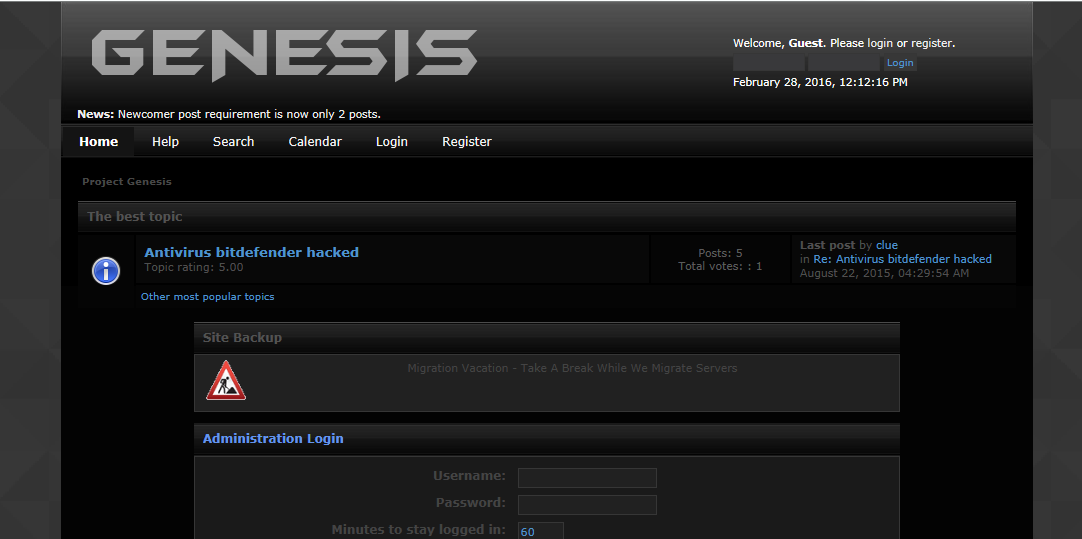Open the Calendar menu item
Image resolution: width=1082 pixels, height=539 pixels.
[315, 142]
